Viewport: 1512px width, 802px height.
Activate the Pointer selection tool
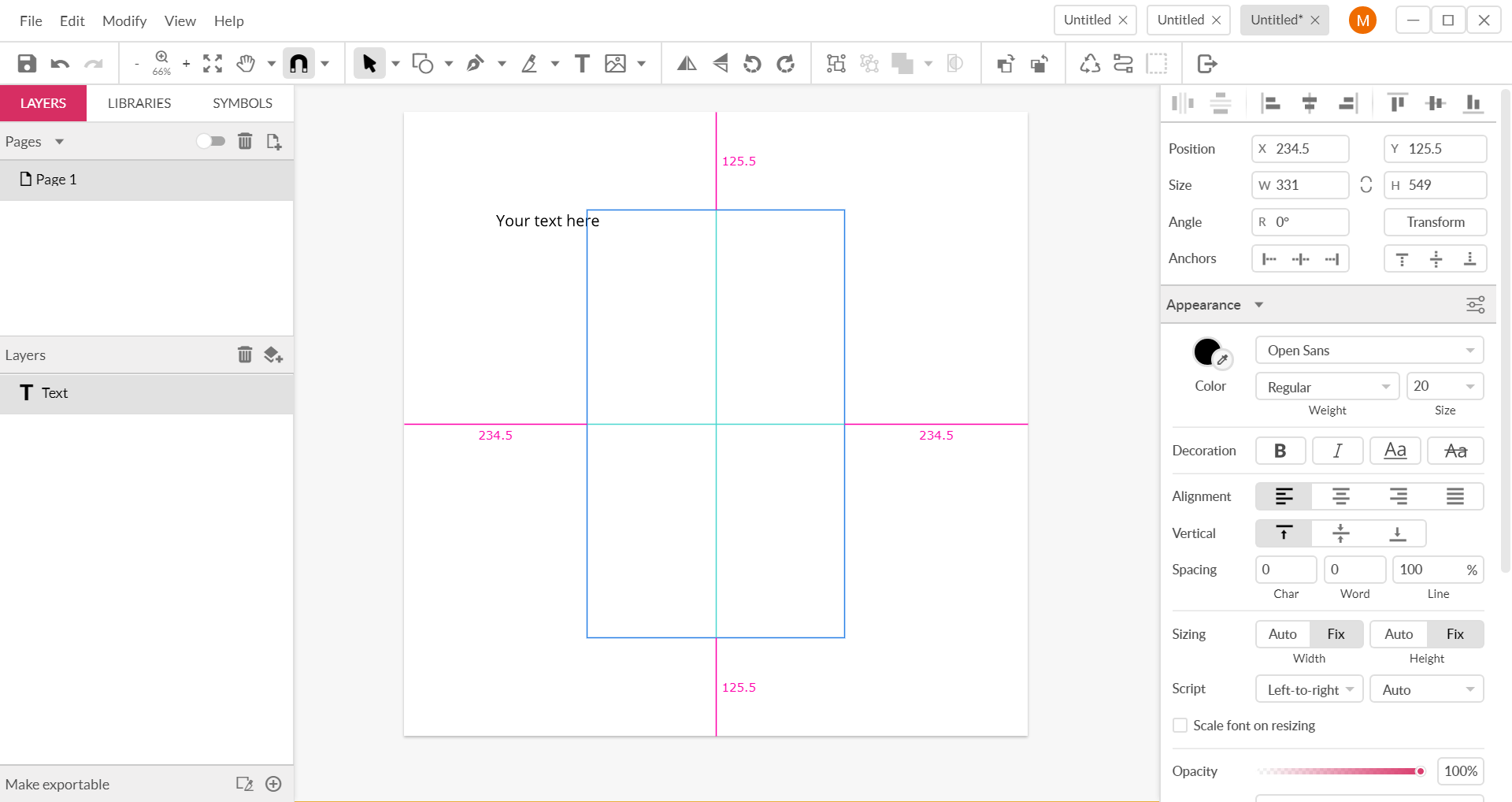point(369,64)
